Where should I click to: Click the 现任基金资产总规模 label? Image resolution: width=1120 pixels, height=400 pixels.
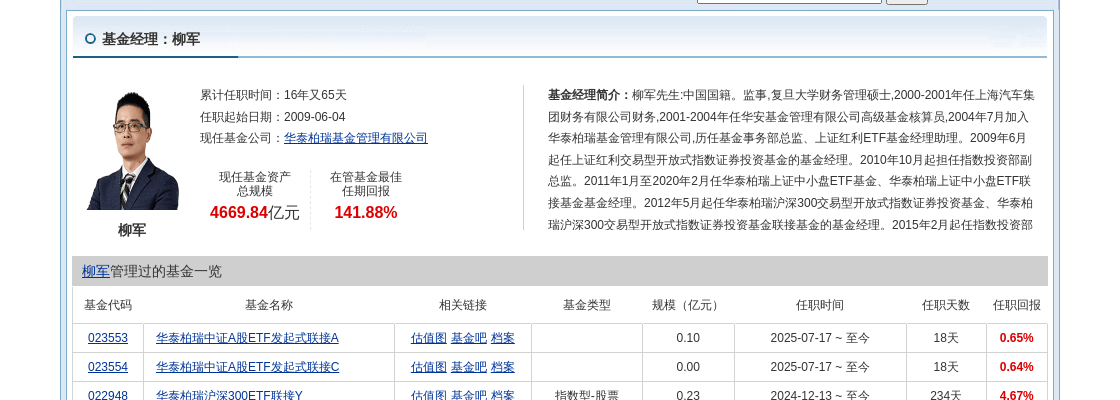(x=255, y=184)
